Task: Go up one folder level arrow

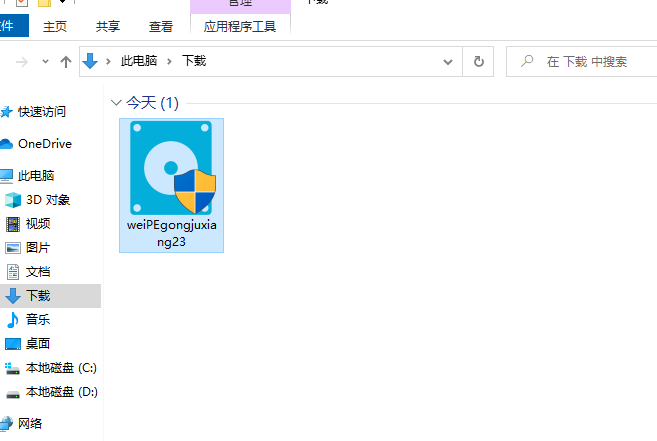Action: click(x=66, y=62)
